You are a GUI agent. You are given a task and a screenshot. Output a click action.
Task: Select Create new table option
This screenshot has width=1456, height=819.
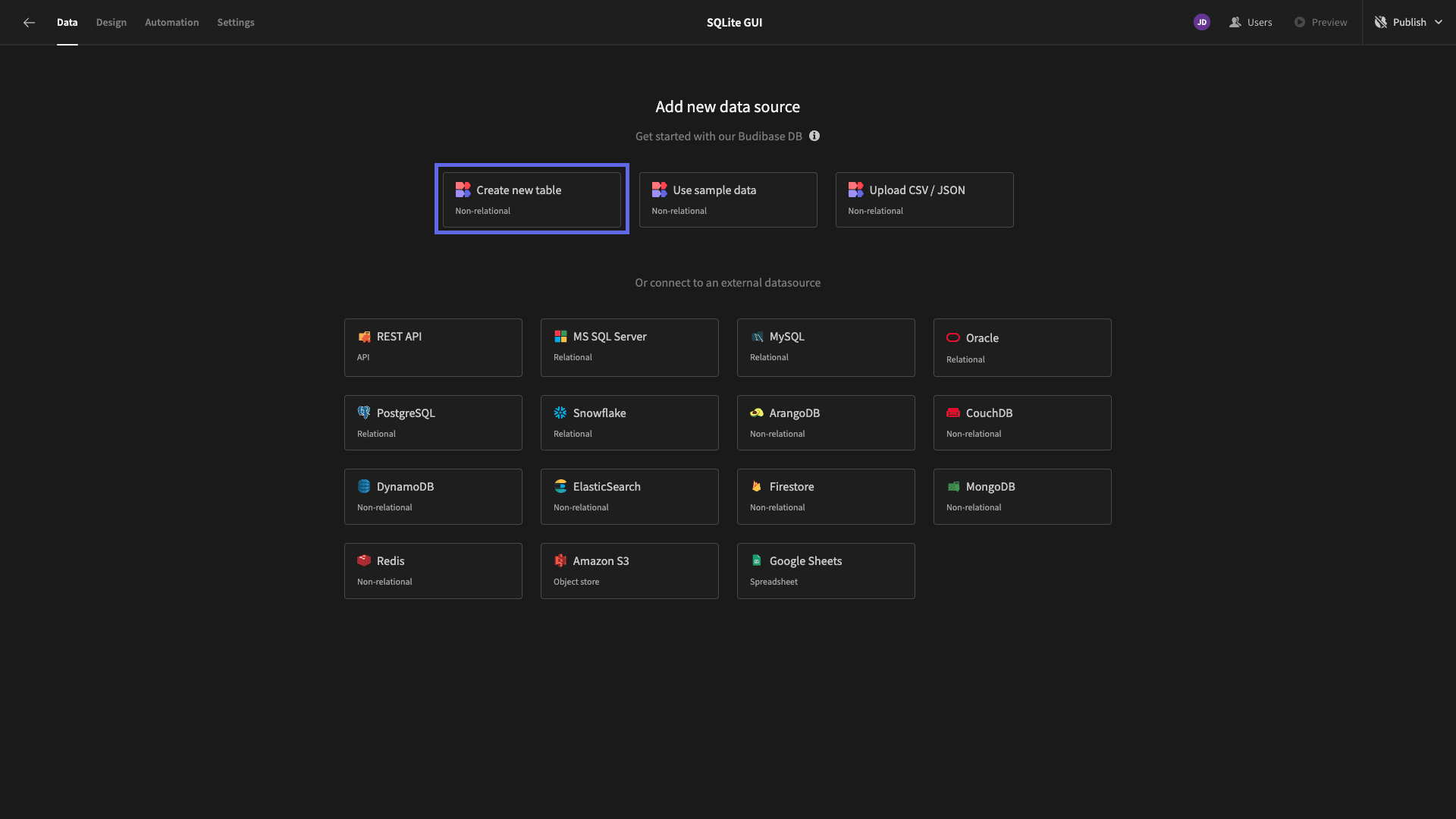[532, 199]
